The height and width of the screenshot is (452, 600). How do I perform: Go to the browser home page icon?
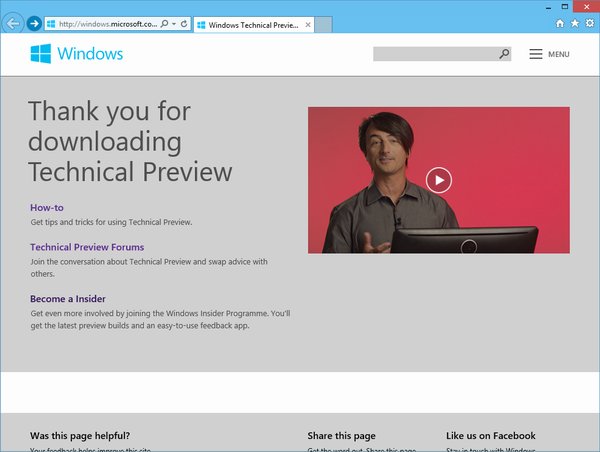pos(560,24)
